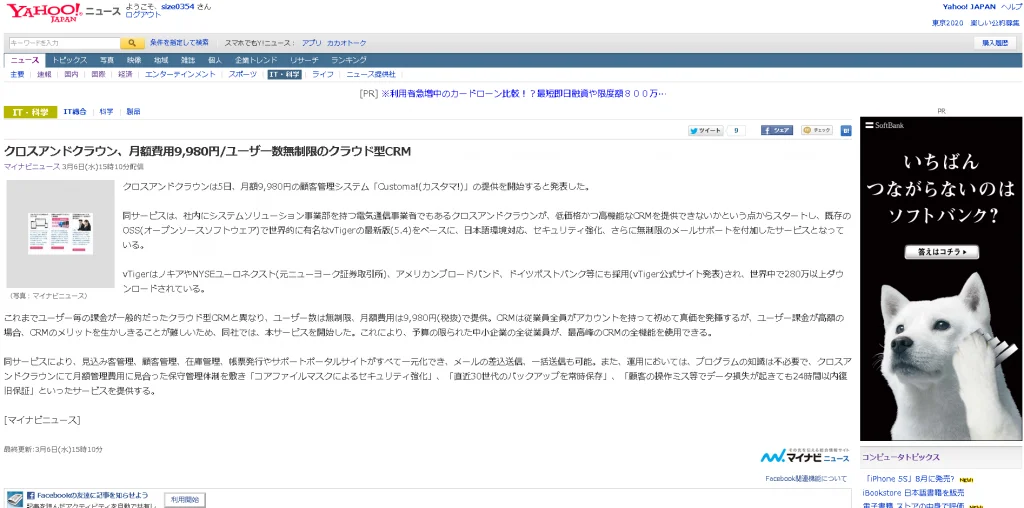Click the article headline about クラウド型CRM
1024x508 pixels.
[x=208, y=151]
